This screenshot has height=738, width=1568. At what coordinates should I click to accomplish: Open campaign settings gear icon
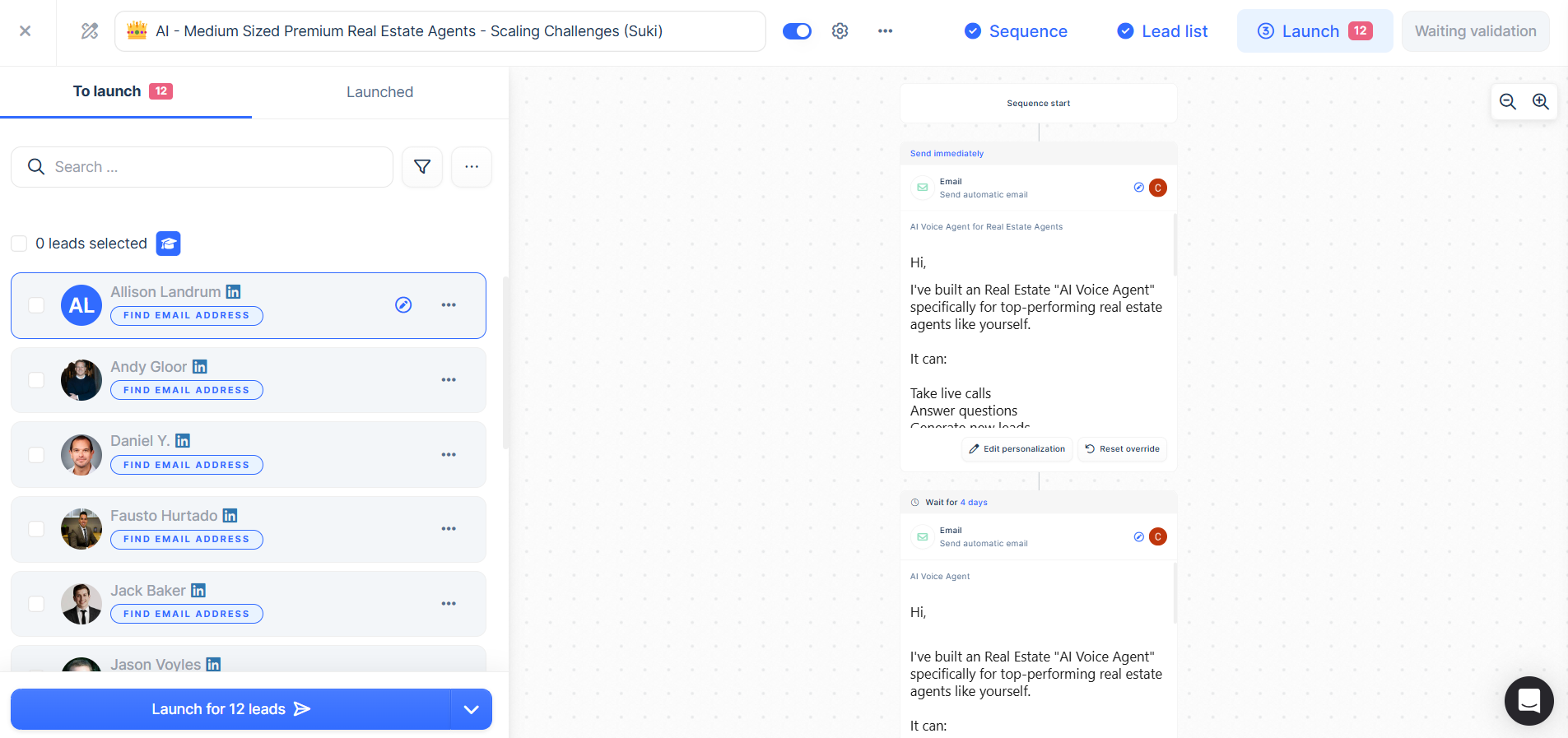pyautogui.click(x=840, y=31)
